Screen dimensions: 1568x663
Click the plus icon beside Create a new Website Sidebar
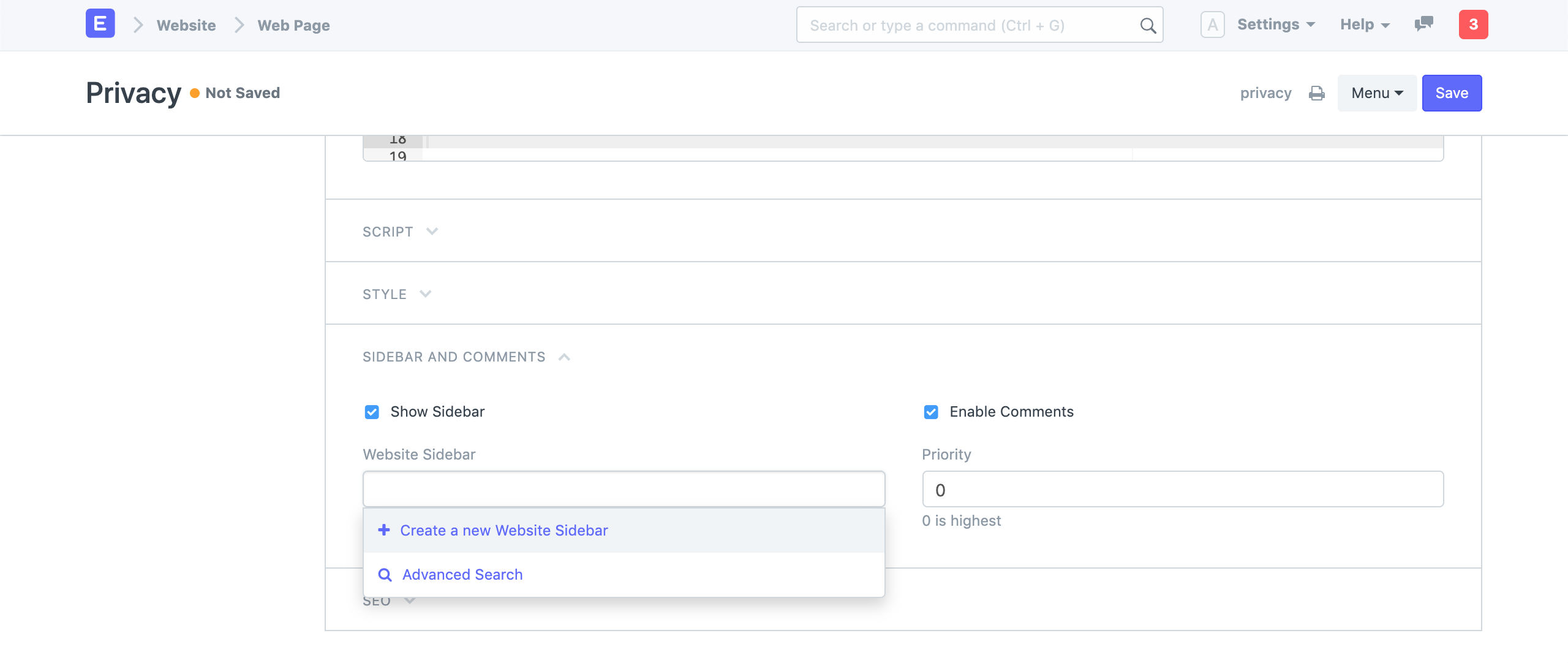(384, 530)
